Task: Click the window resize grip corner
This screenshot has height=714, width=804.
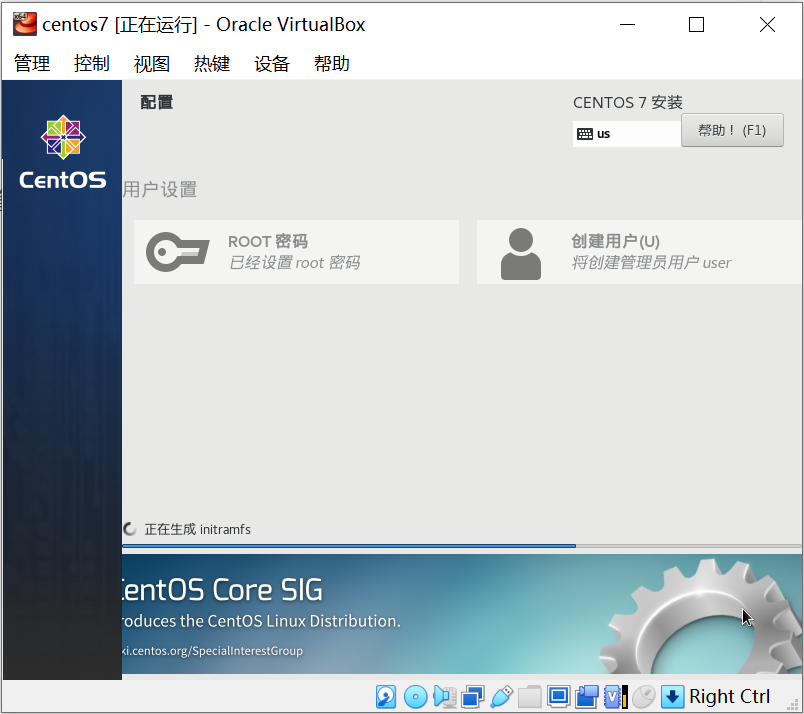Action: point(793,704)
